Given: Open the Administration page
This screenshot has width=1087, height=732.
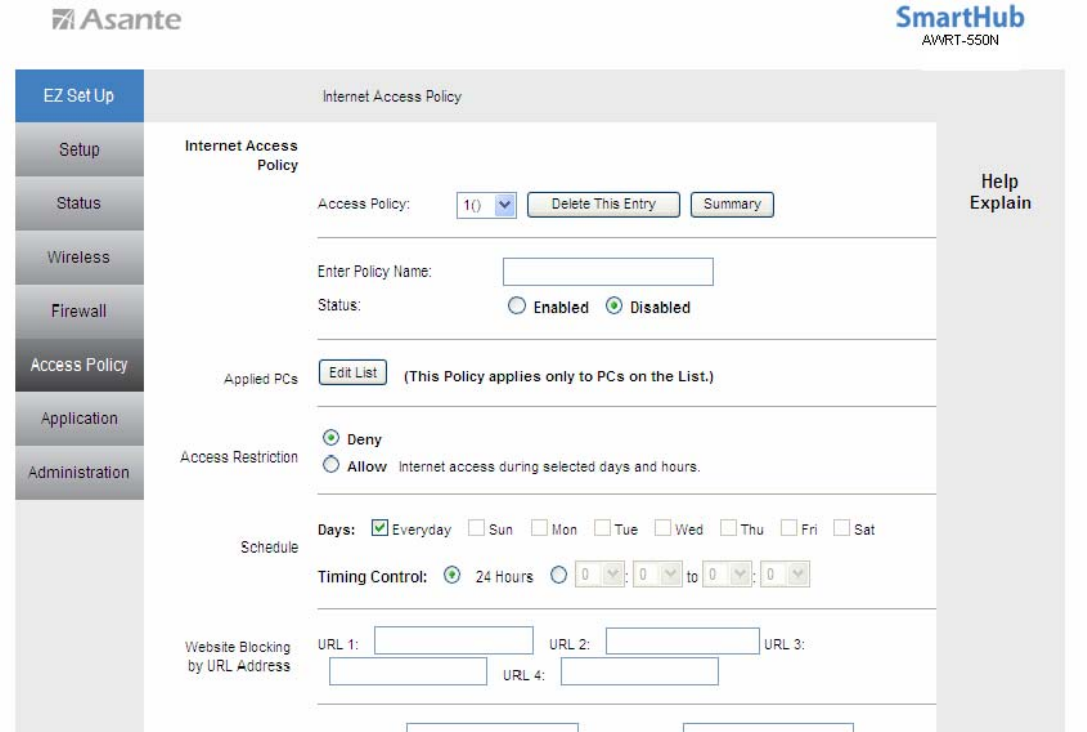Looking at the screenshot, I should (79, 473).
